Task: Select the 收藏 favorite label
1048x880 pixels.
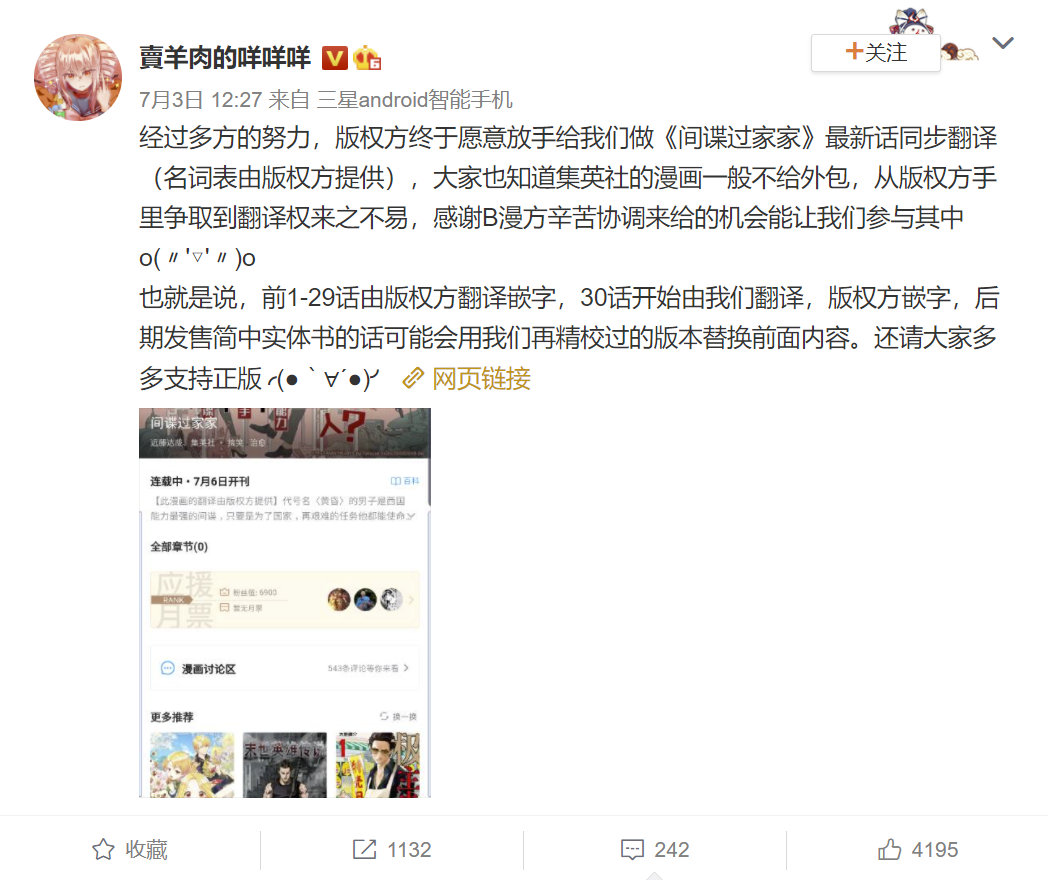Action: (x=146, y=849)
